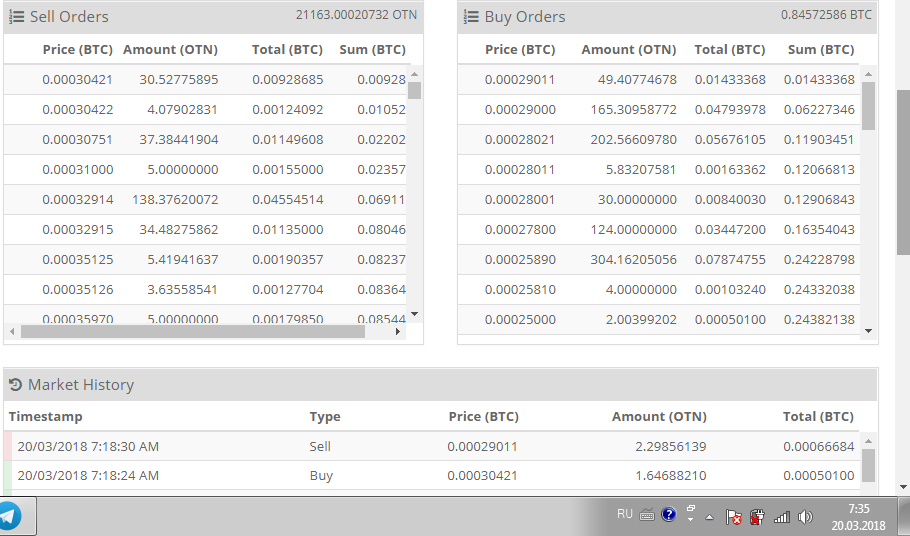Click Sell Orders scroll right arrow
Image resolution: width=910 pixels, height=536 pixels.
(399, 331)
